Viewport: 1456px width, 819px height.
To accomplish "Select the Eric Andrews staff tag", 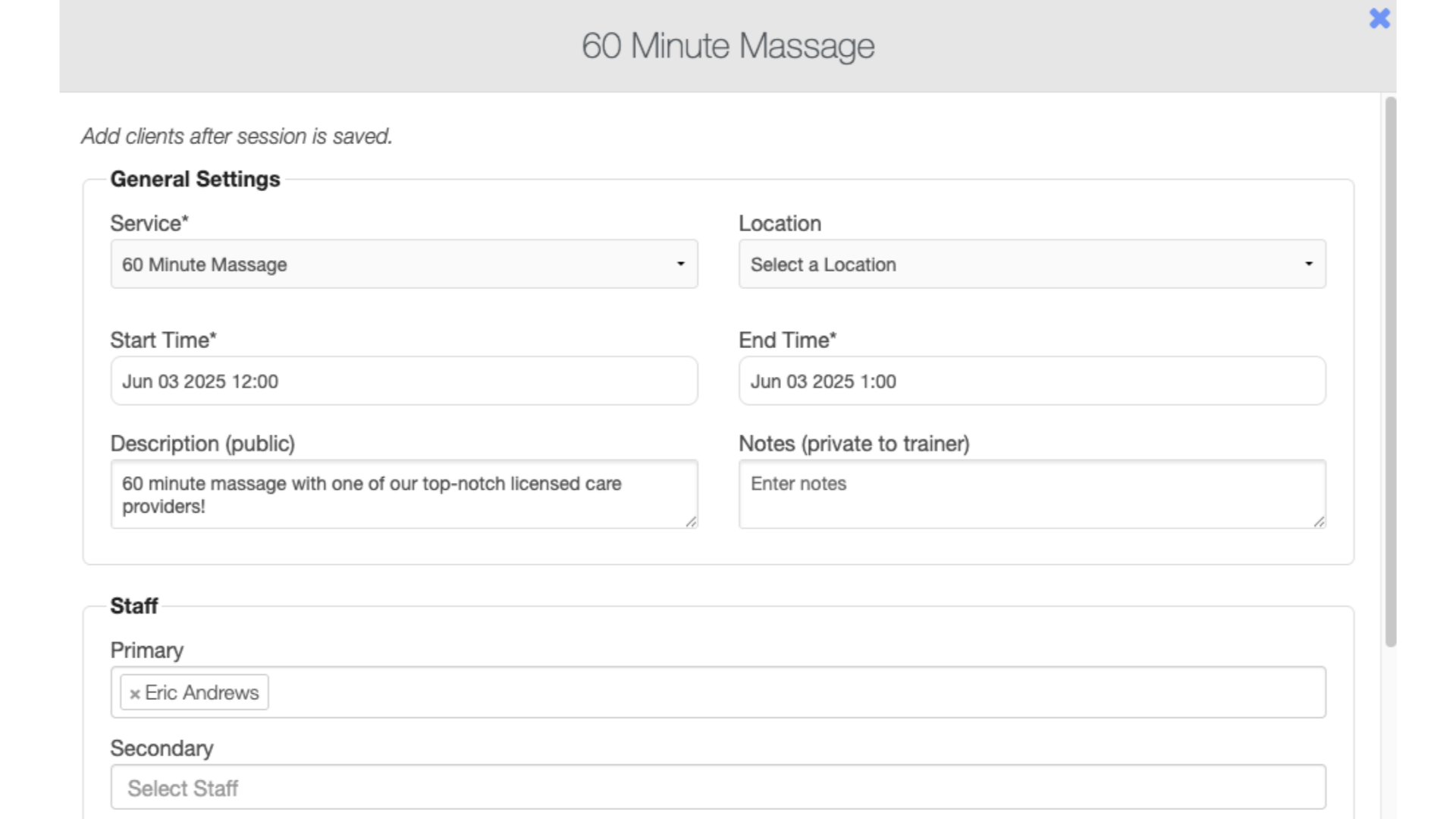I will click(195, 692).
